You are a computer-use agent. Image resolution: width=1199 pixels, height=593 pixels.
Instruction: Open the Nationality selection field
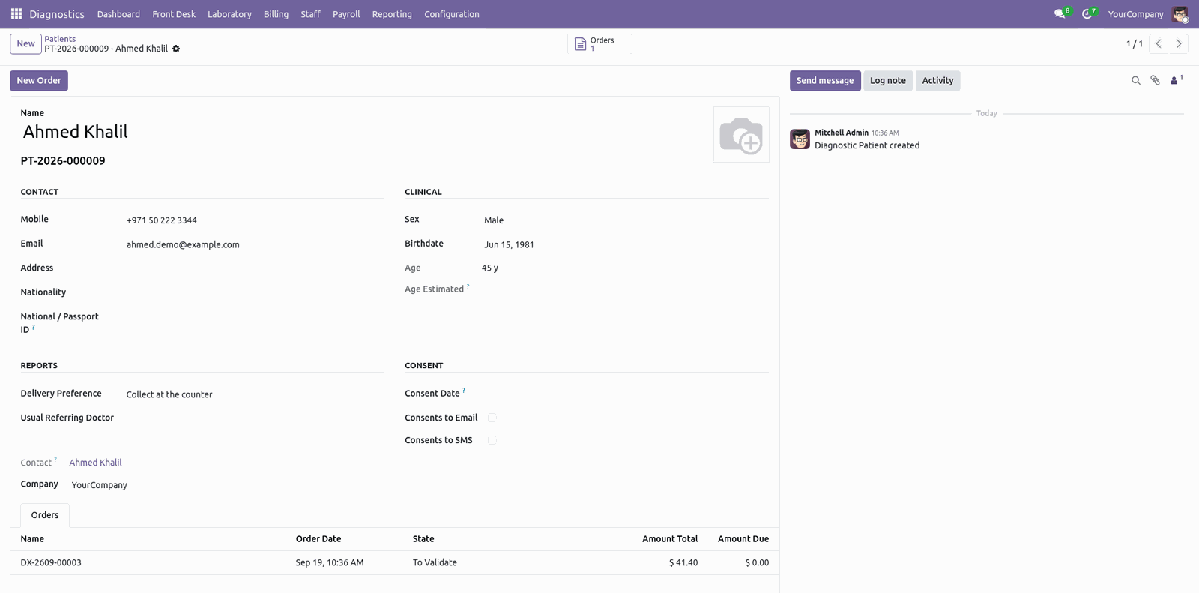254,292
